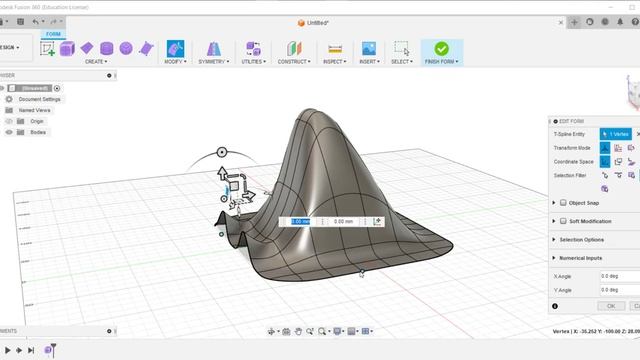Image resolution: width=640 pixels, height=360 pixels.
Task: Select second Coordinate Space icon
Action: click(x=618, y=162)
